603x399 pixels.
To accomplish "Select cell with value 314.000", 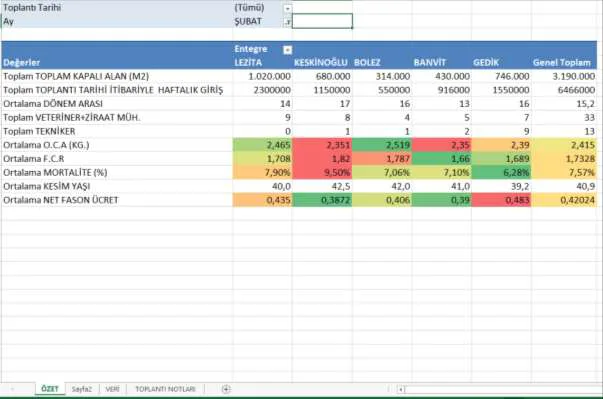I will [x=382, y=76].
